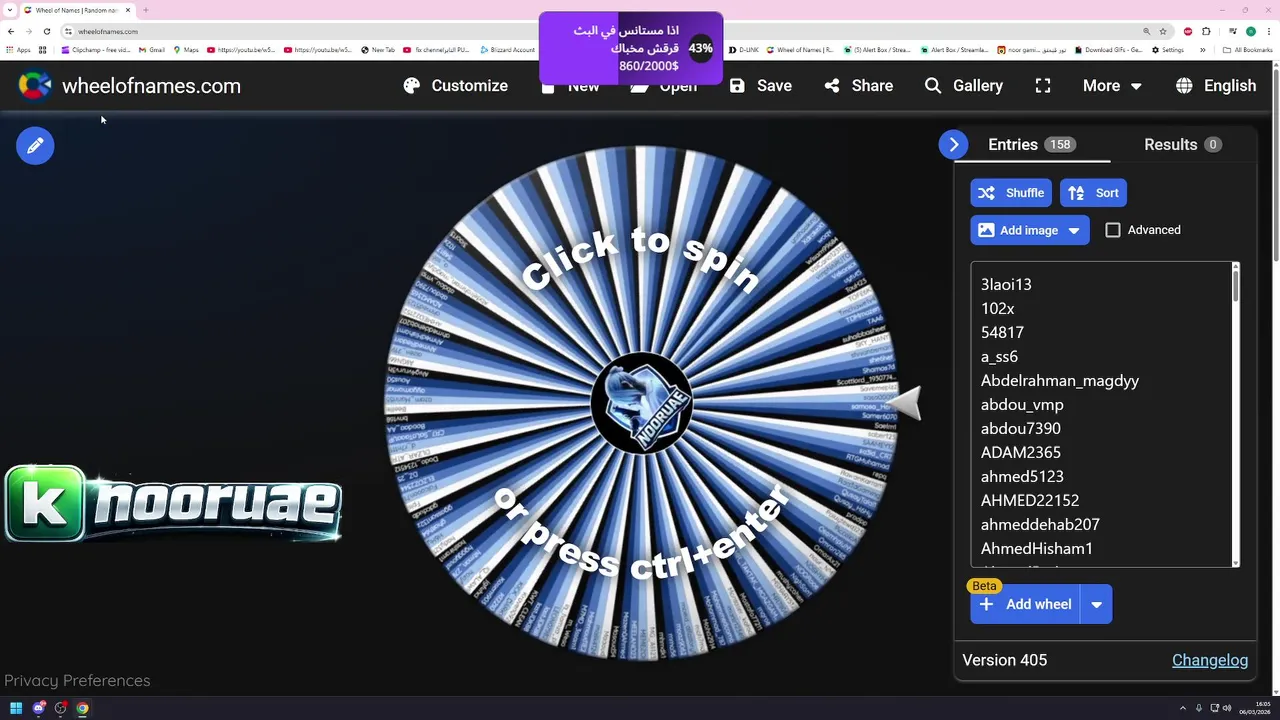This screenshot has height=720, width=1280.
Task: Click the blue pencil edit button
Action: point(35,146)
